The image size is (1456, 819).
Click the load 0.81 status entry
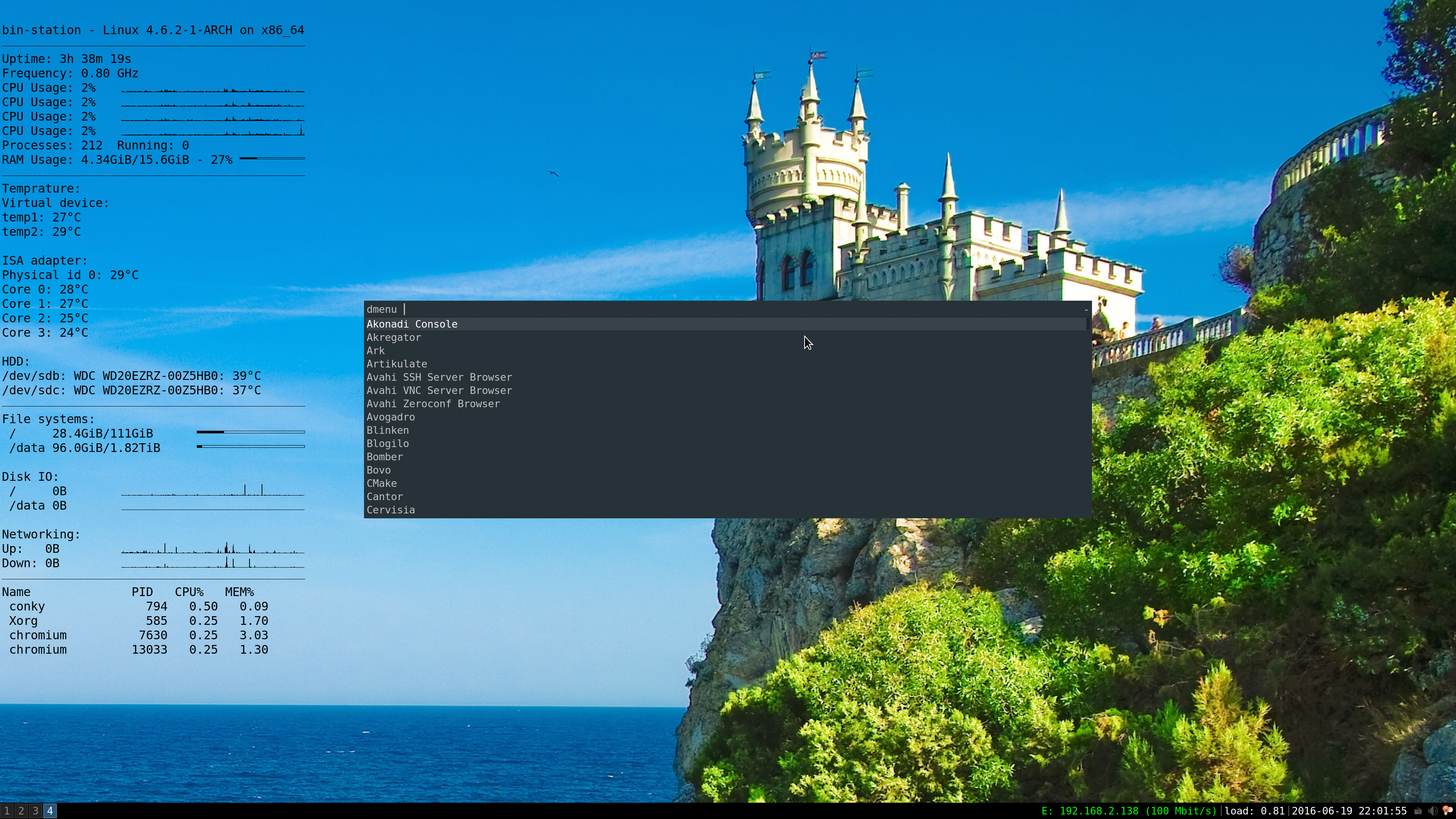(1255, 811)
